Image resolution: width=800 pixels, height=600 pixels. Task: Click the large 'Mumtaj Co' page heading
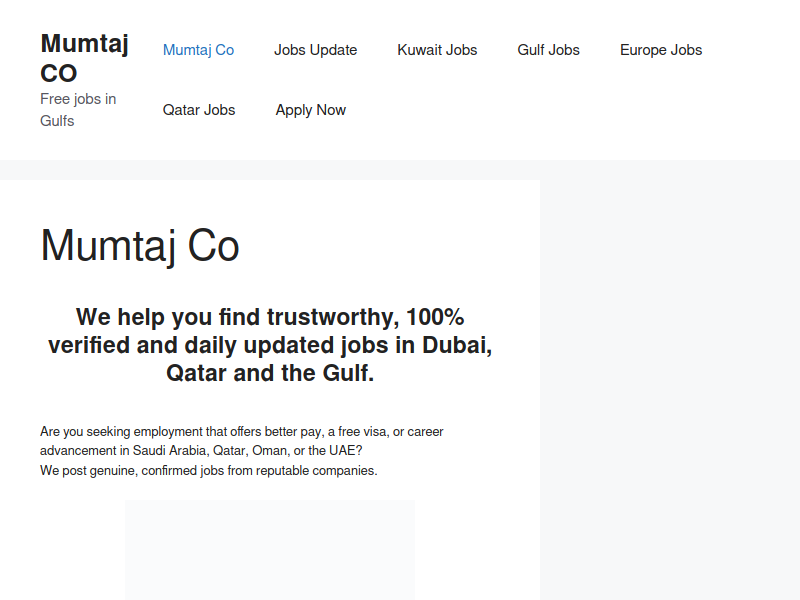pyautogui.click(x=140, y=246)
